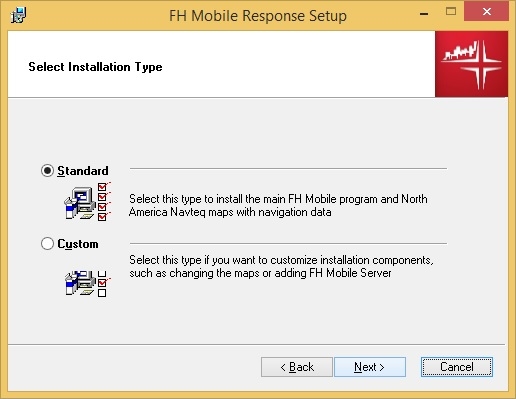This screenshot has width=516, height=399.
Task: Click the Custom option label text
Action: click(x=78, y=244)
